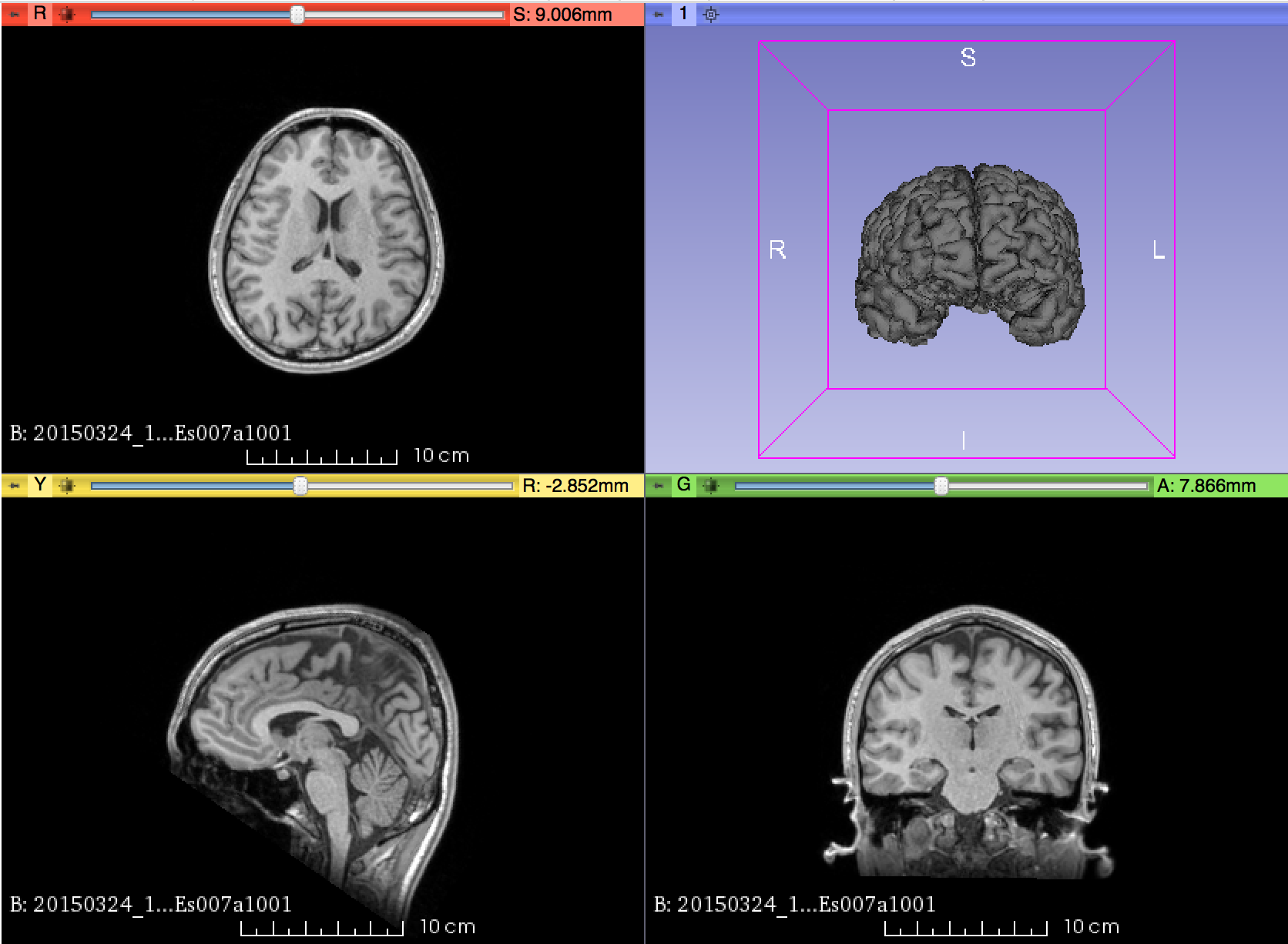Click volume name label in Green coronal view

(x=795, y=904)
